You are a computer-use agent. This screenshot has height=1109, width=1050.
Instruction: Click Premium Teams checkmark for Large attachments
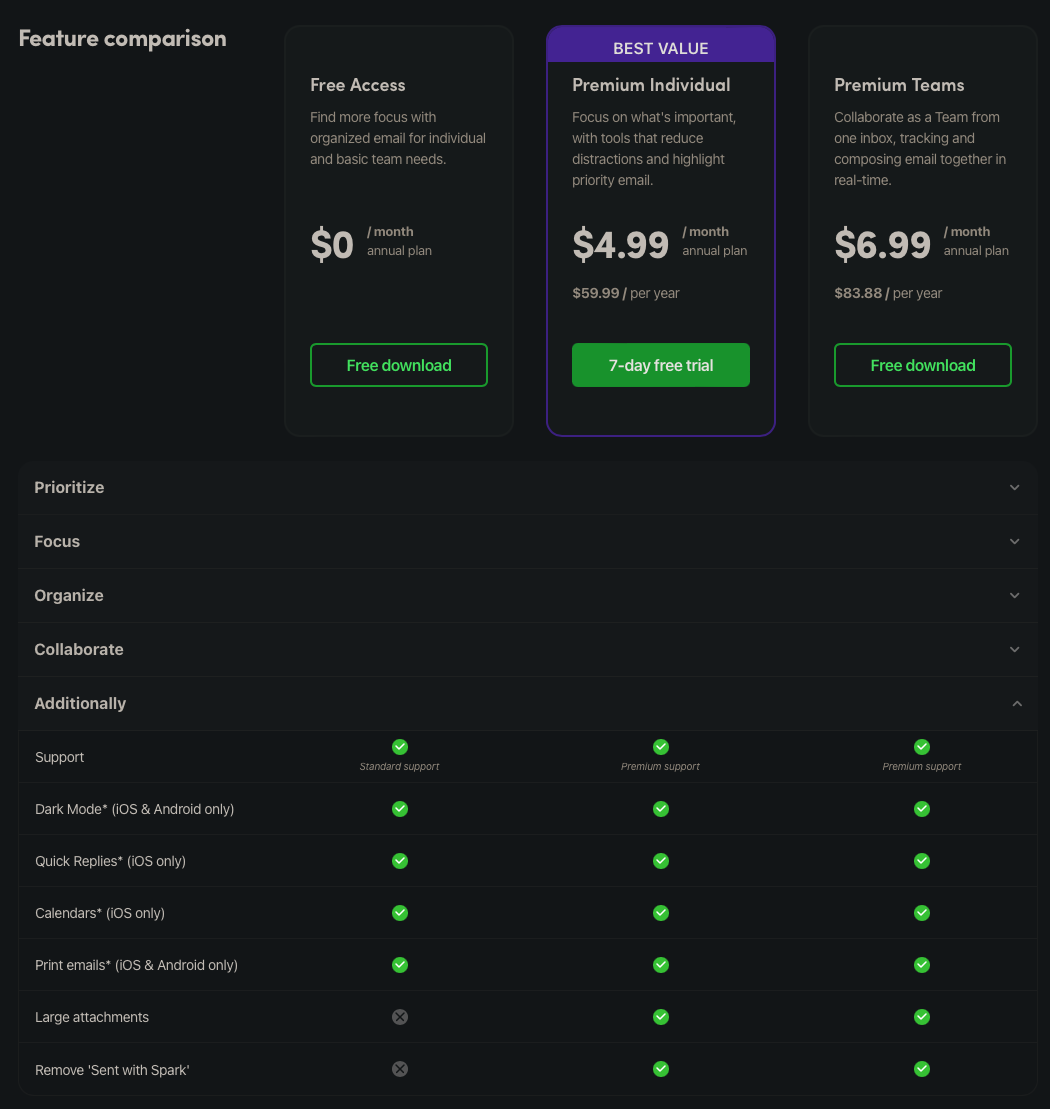click(921, 1016)
